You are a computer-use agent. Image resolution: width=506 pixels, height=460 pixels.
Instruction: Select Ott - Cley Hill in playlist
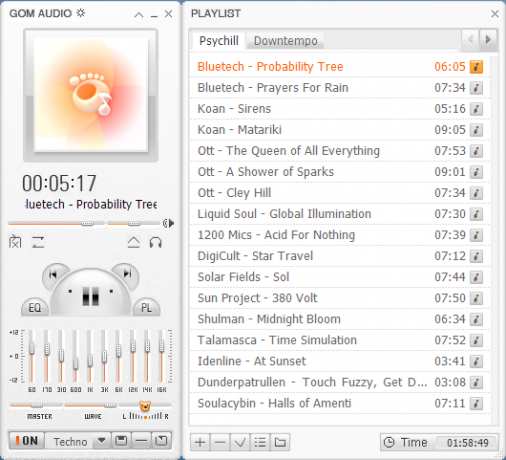(340, 193)
